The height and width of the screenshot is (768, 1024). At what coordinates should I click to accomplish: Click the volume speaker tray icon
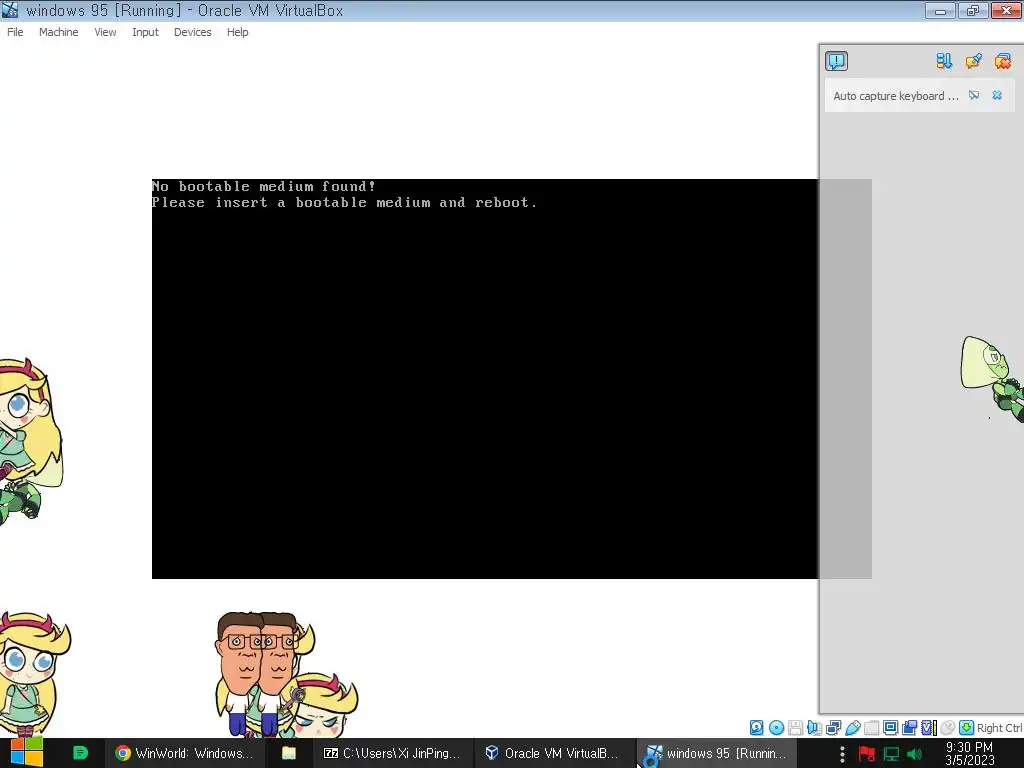[x=914, y=754]
